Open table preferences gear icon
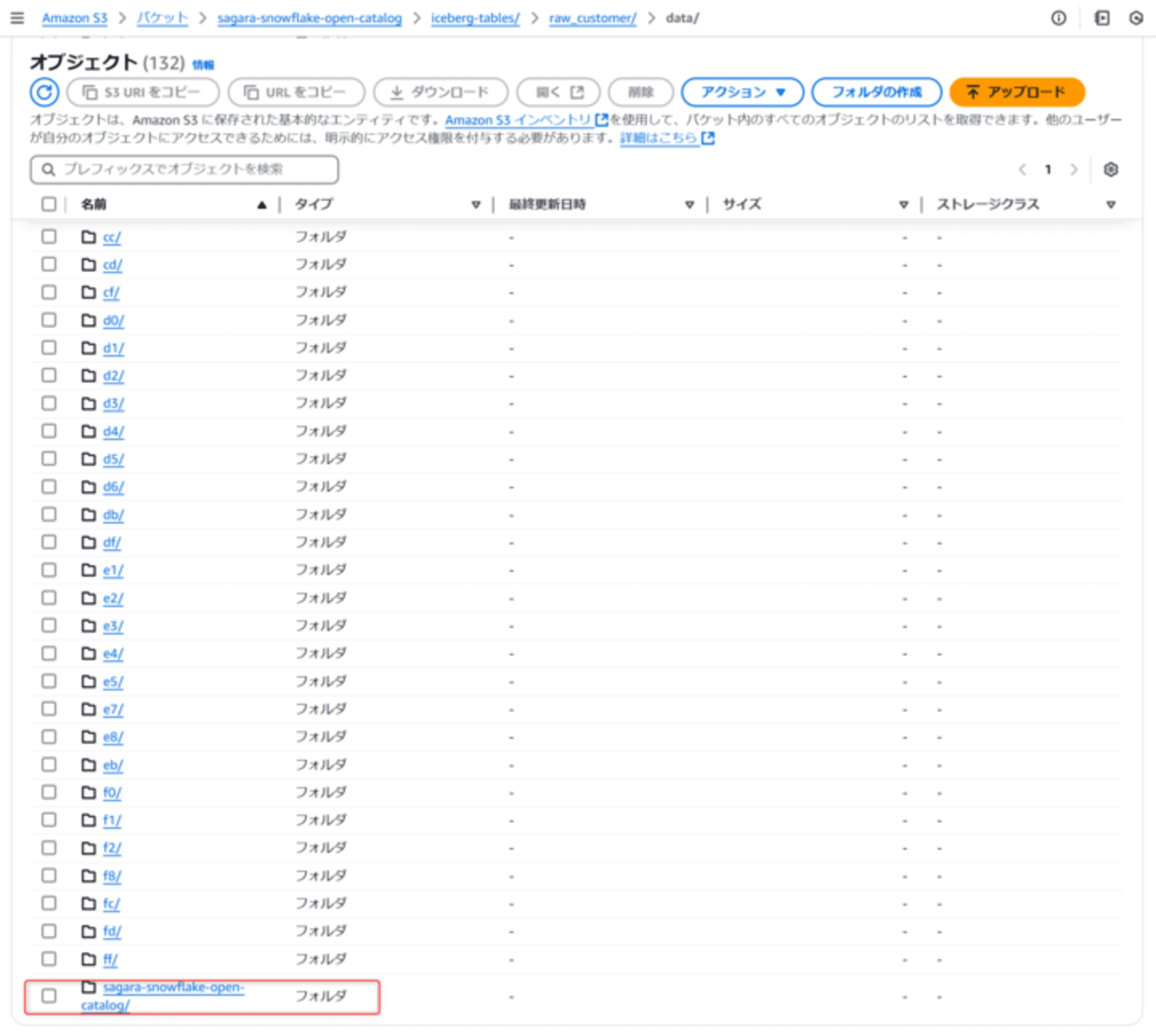The width and height of the screenshot is (1156, 1036). coord(1110,169)
